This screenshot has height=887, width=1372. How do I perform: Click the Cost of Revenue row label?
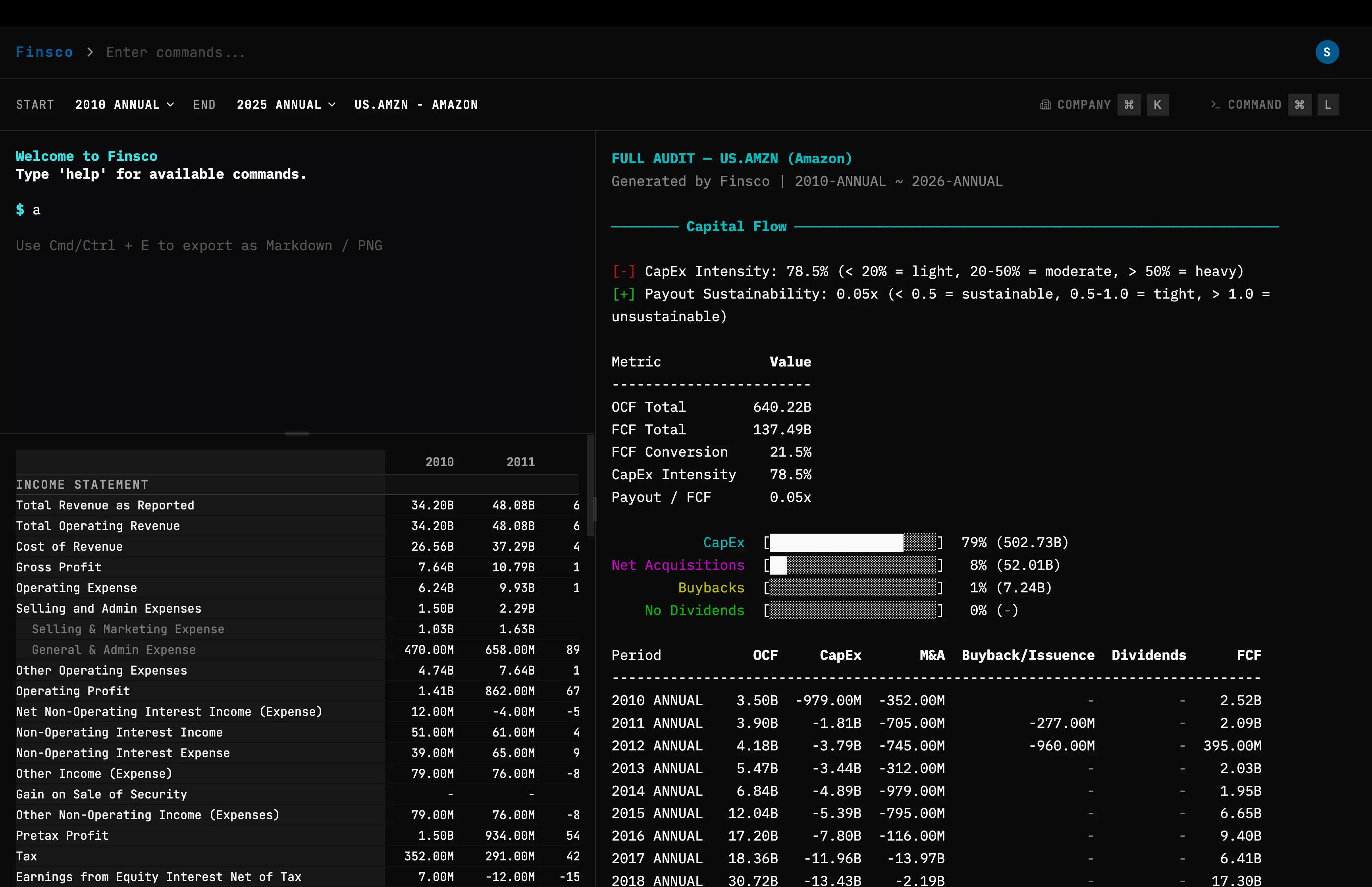[69, 547]
